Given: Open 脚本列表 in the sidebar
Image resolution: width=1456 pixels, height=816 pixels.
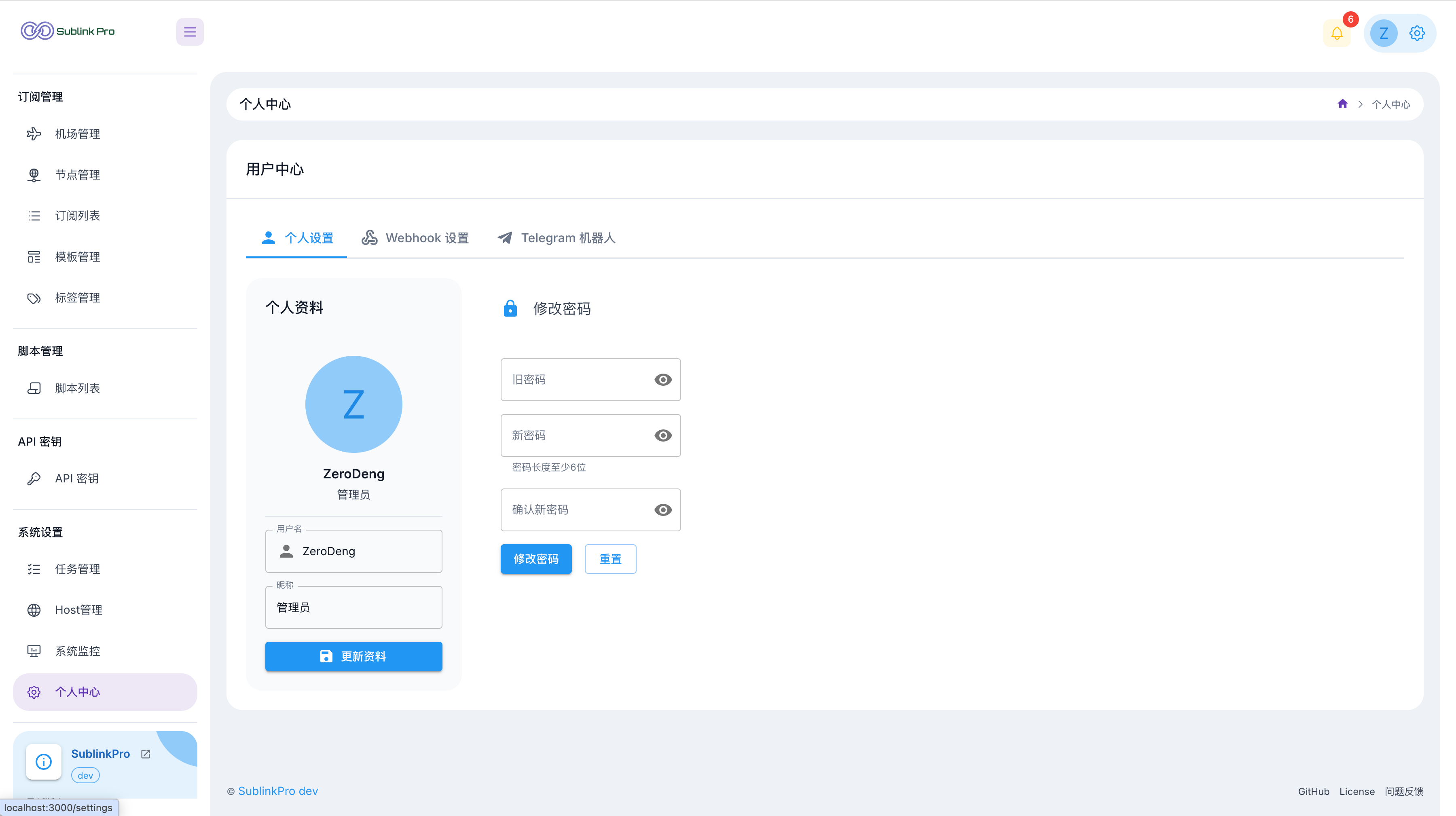Looking at the screenshot, I should [x=105, y=388].
